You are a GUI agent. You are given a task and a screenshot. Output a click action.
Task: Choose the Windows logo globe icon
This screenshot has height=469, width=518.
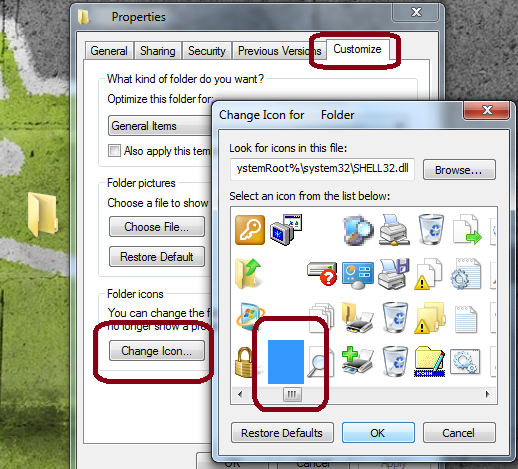click(x=250, y=317)
